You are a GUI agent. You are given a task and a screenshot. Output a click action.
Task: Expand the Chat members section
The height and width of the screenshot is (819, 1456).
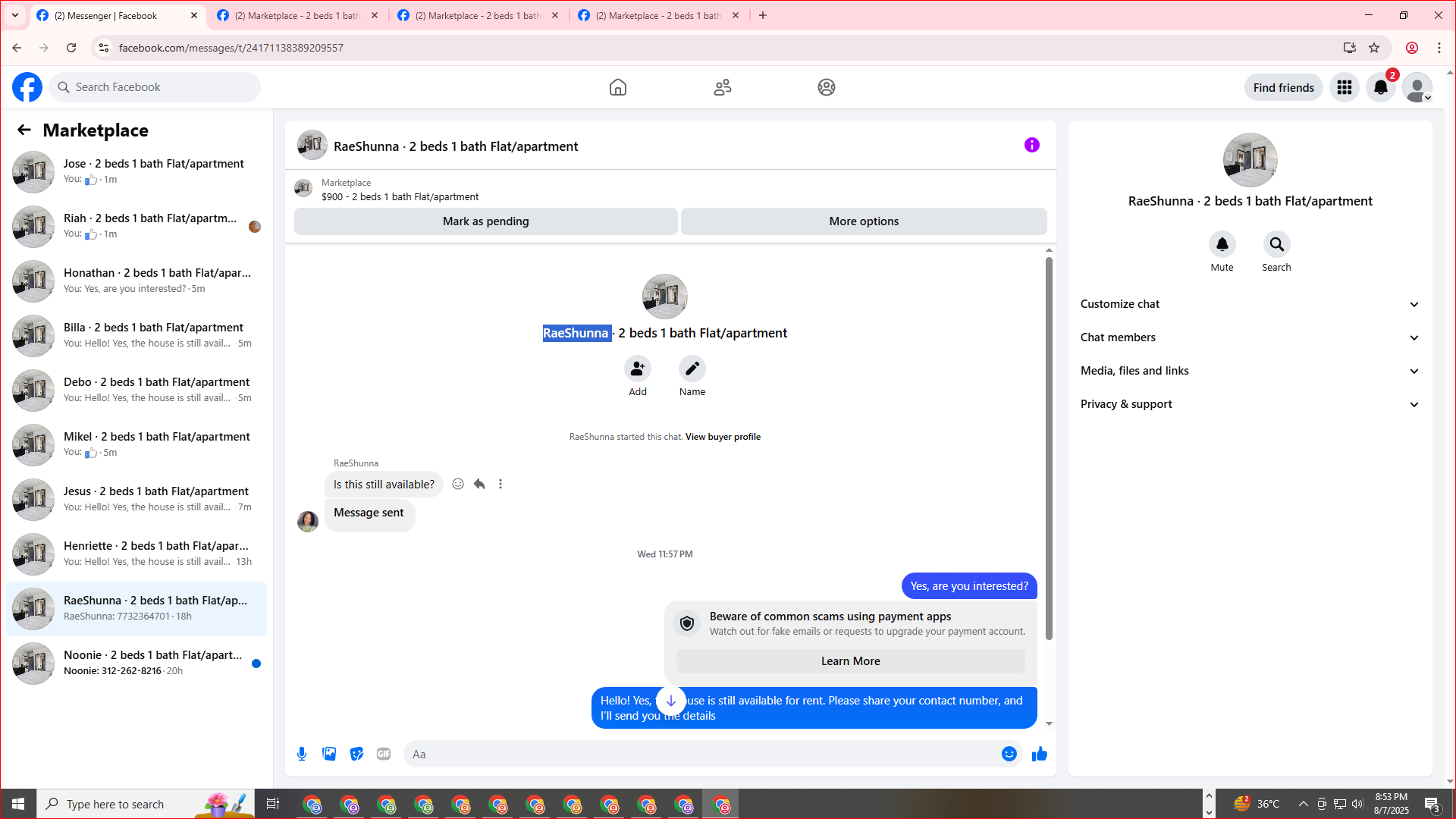[1250, 337]
